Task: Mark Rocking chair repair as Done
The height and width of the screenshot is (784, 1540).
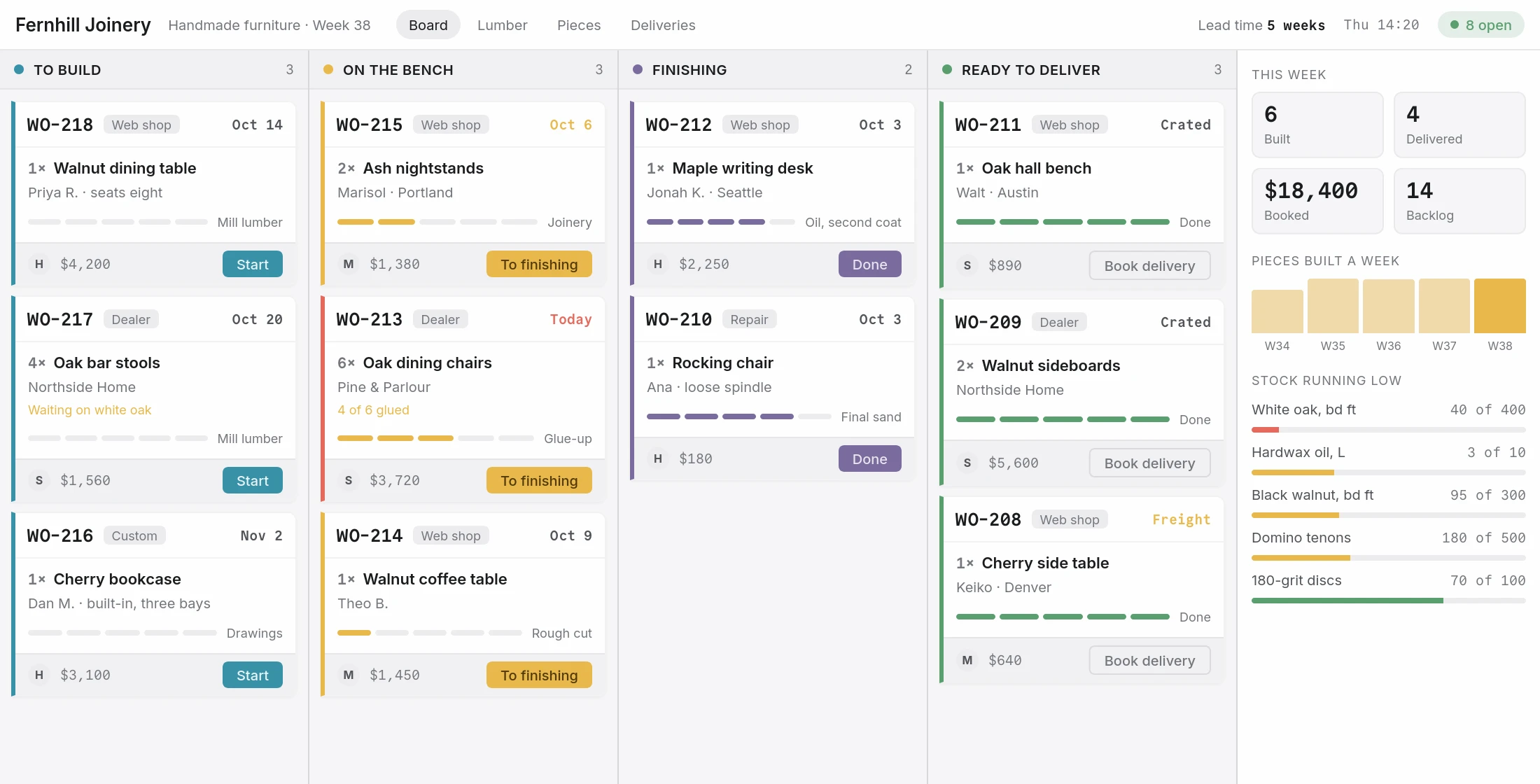Action: 870,458
